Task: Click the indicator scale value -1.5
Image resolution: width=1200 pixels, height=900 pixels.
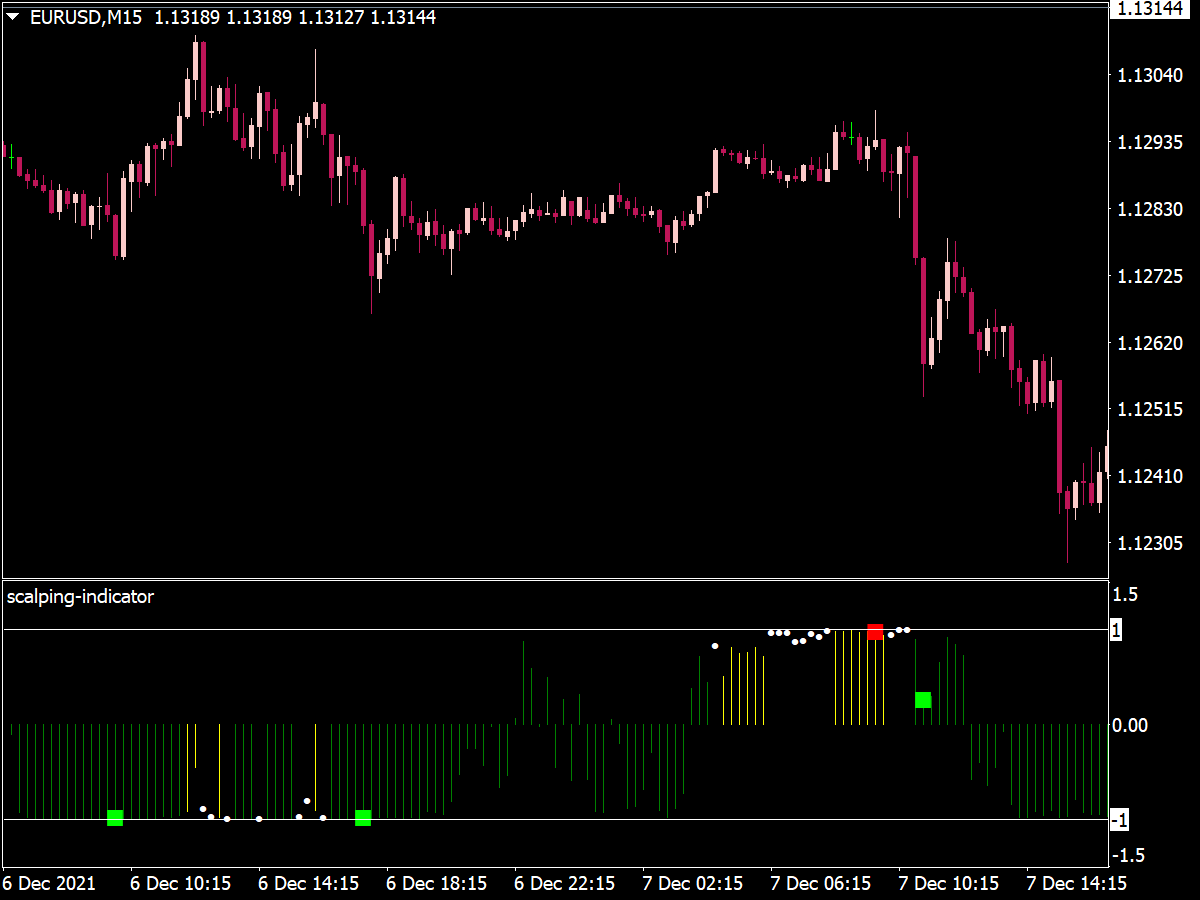Action: [1129, 855]
